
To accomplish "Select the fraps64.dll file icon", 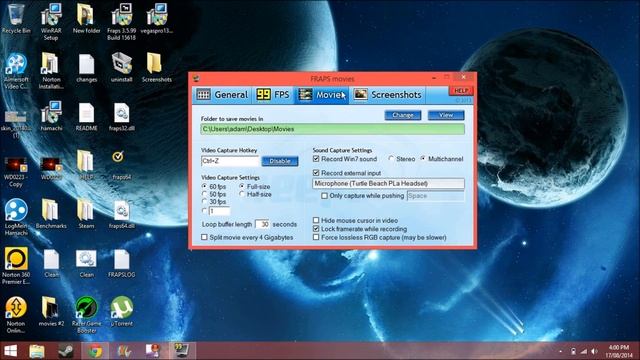I will tap(121, 214).
